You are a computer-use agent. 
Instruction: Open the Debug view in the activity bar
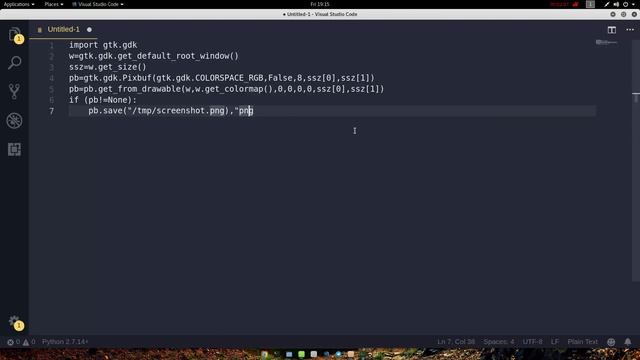click(15, 121)
